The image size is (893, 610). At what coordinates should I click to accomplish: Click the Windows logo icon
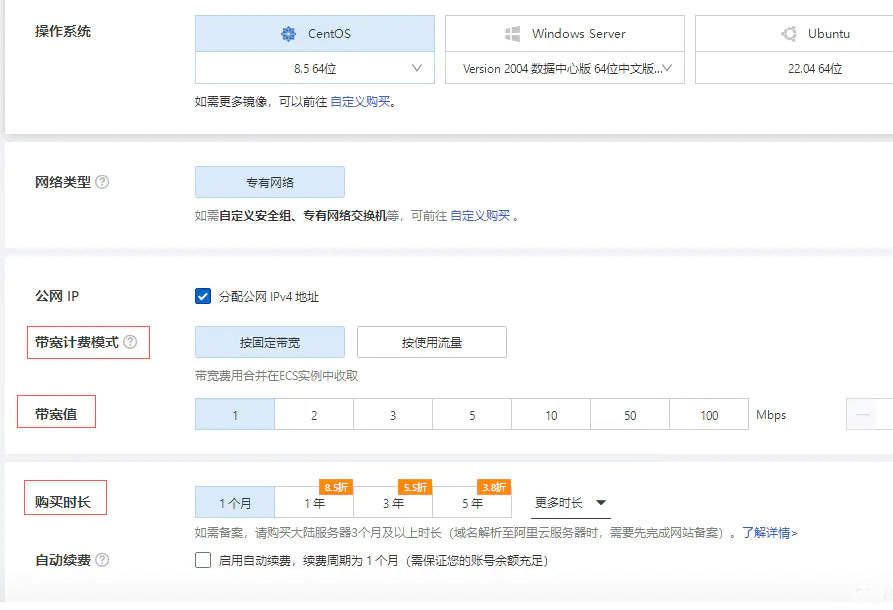pos(513,34)
